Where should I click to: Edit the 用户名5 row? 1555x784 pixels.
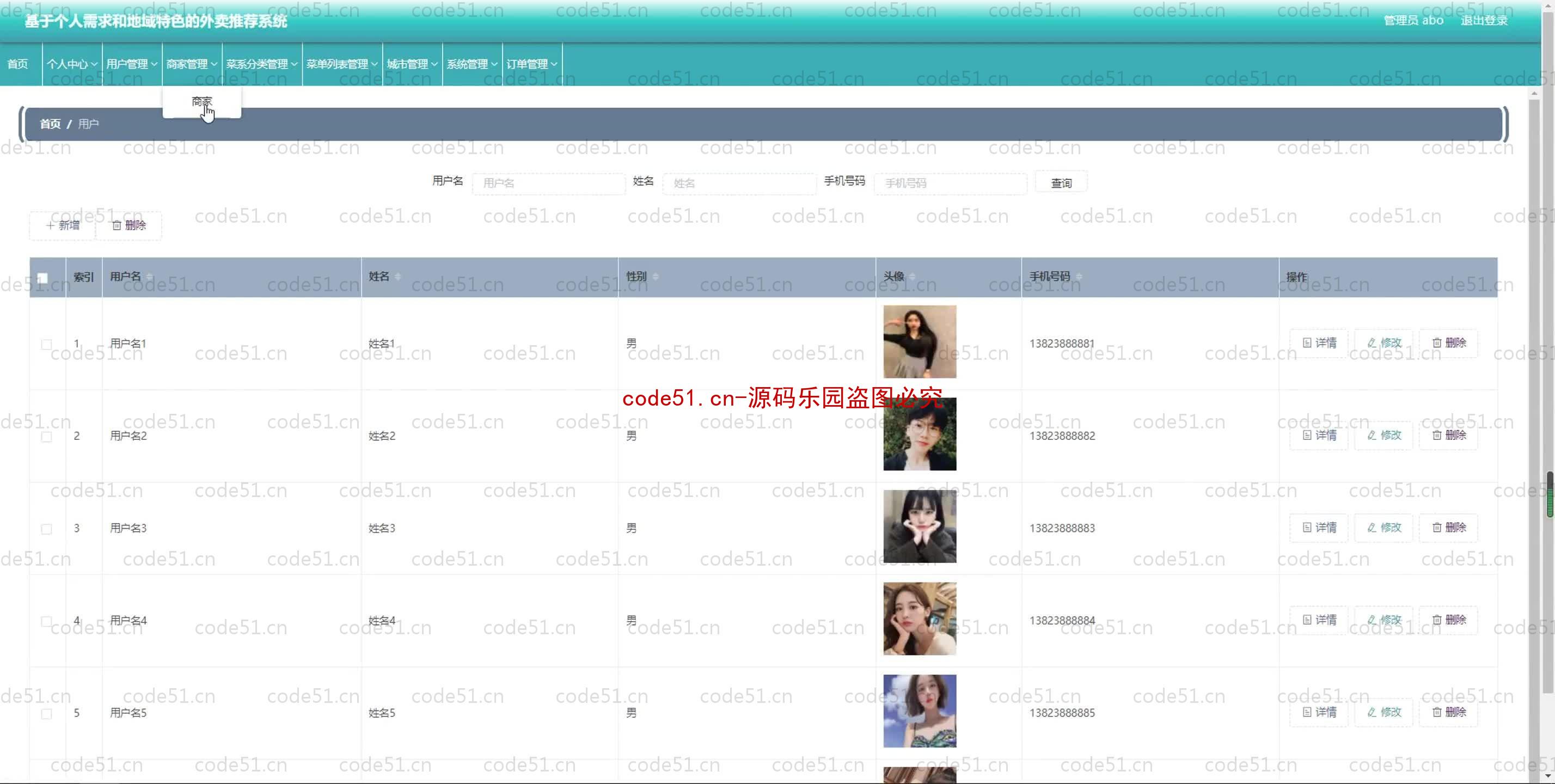click(x=1383, y=712)
